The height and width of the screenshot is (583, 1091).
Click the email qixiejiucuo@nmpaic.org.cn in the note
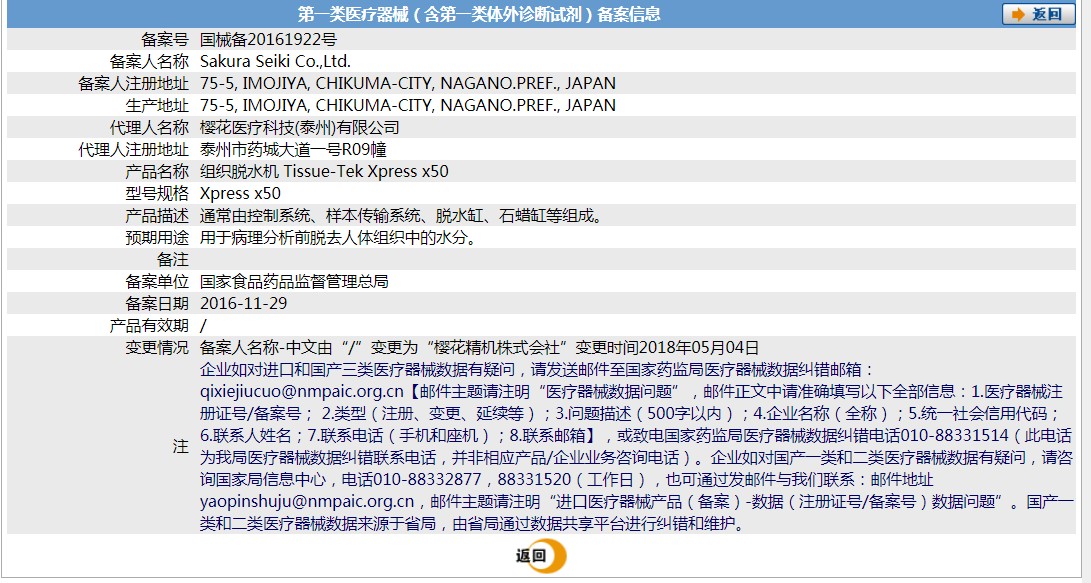tap(301, 392)
